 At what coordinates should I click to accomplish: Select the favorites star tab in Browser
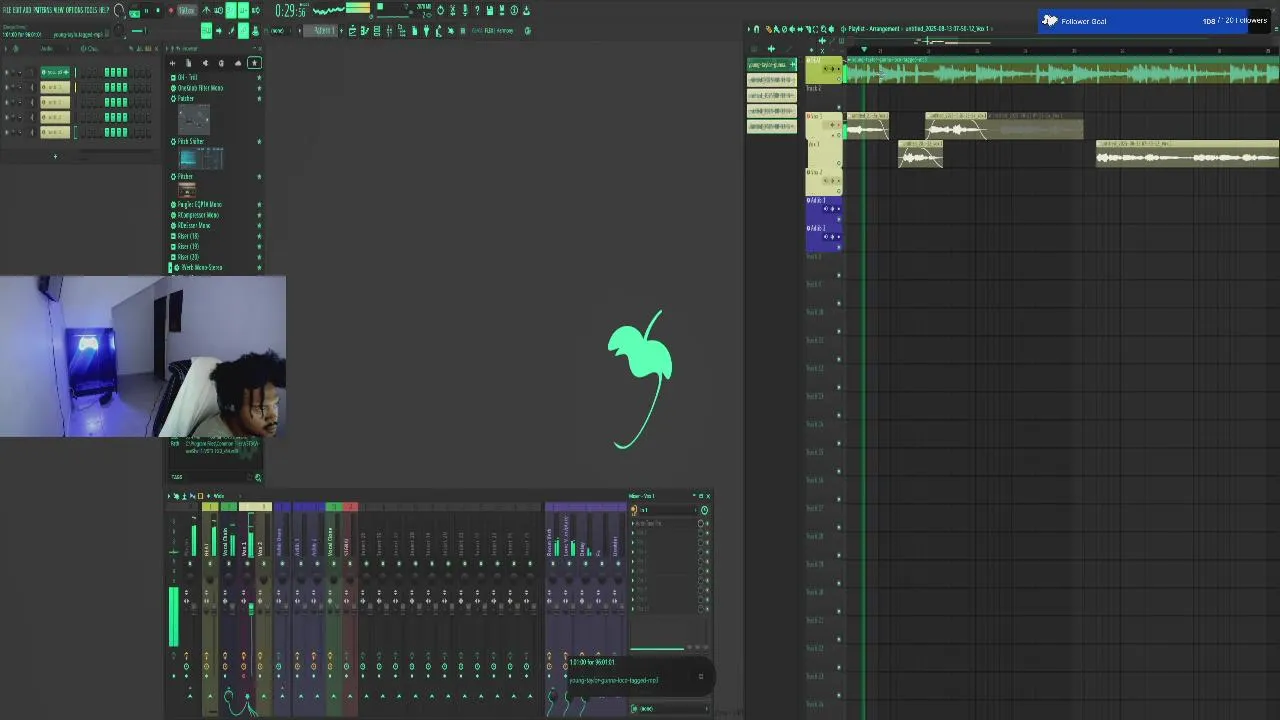[x=254, y=63]
